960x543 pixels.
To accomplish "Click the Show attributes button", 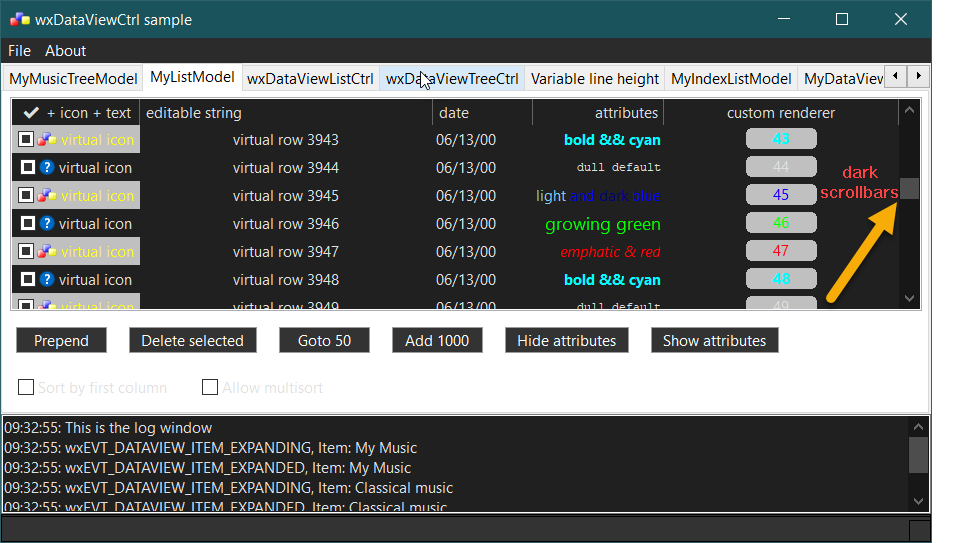I will (x=714, y=340).
